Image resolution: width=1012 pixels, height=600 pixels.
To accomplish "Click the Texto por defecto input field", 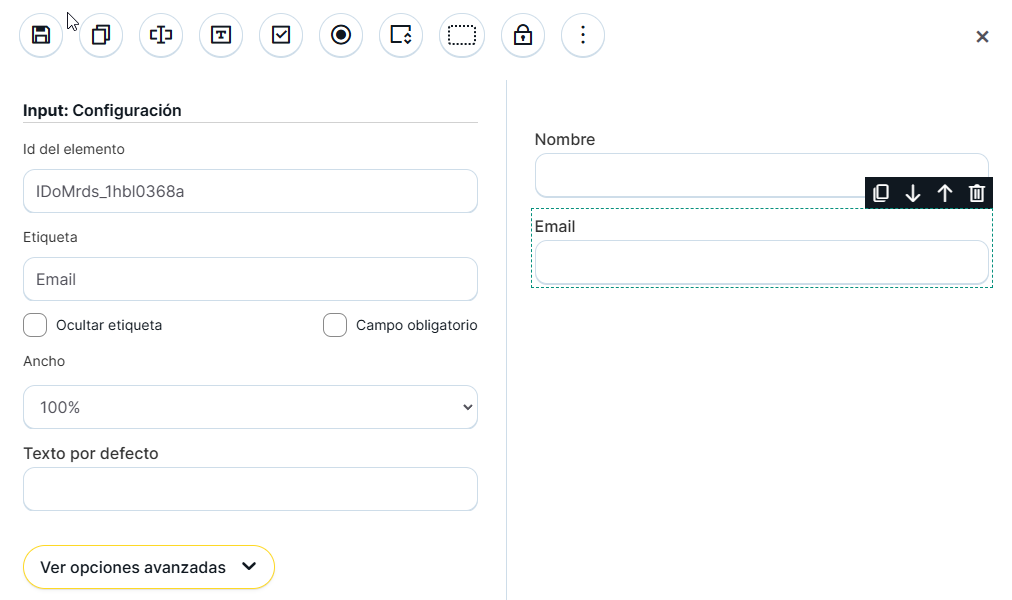I will [250, 489].
